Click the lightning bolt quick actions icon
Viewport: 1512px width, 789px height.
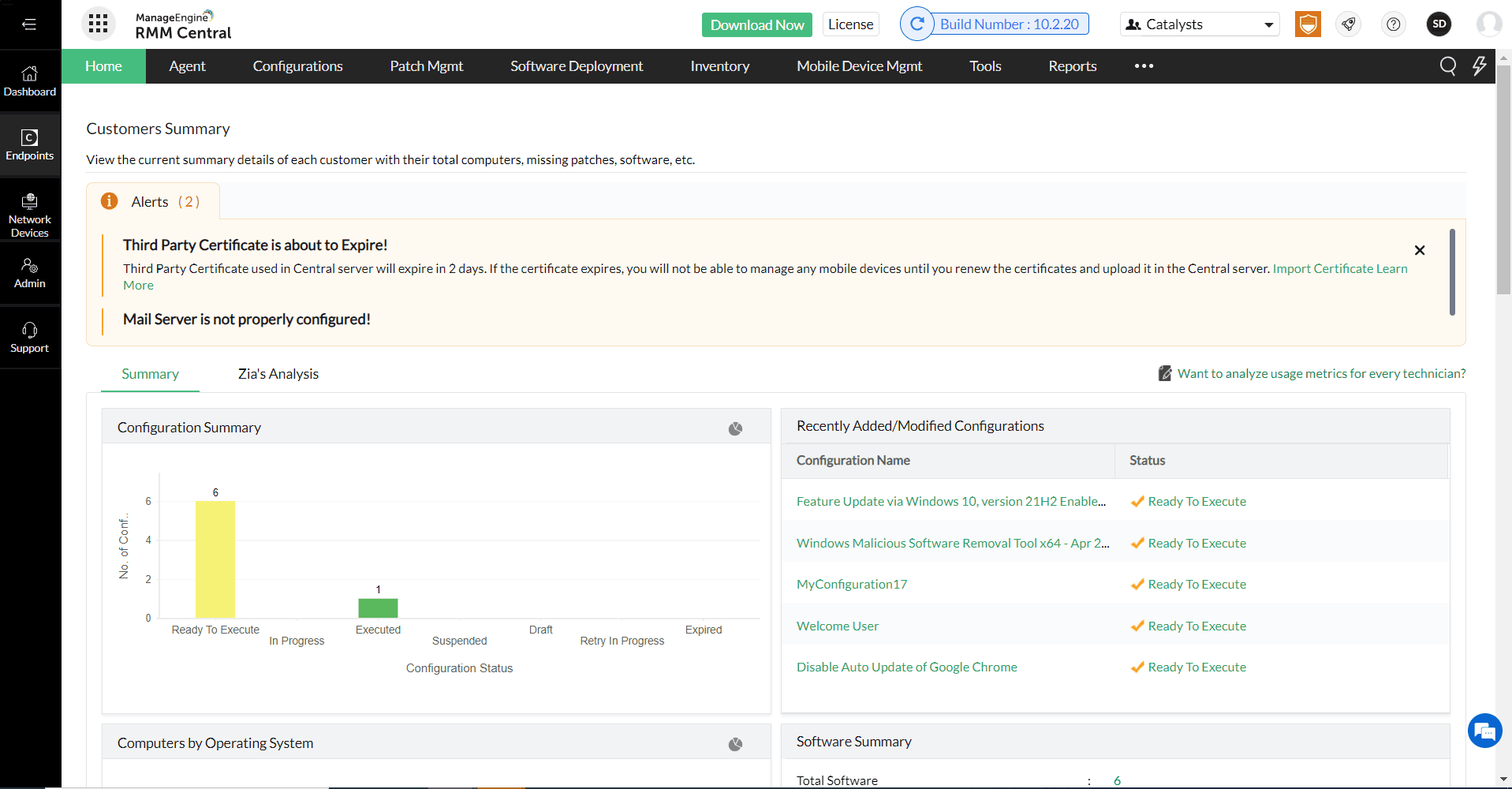coord(1480,66)
